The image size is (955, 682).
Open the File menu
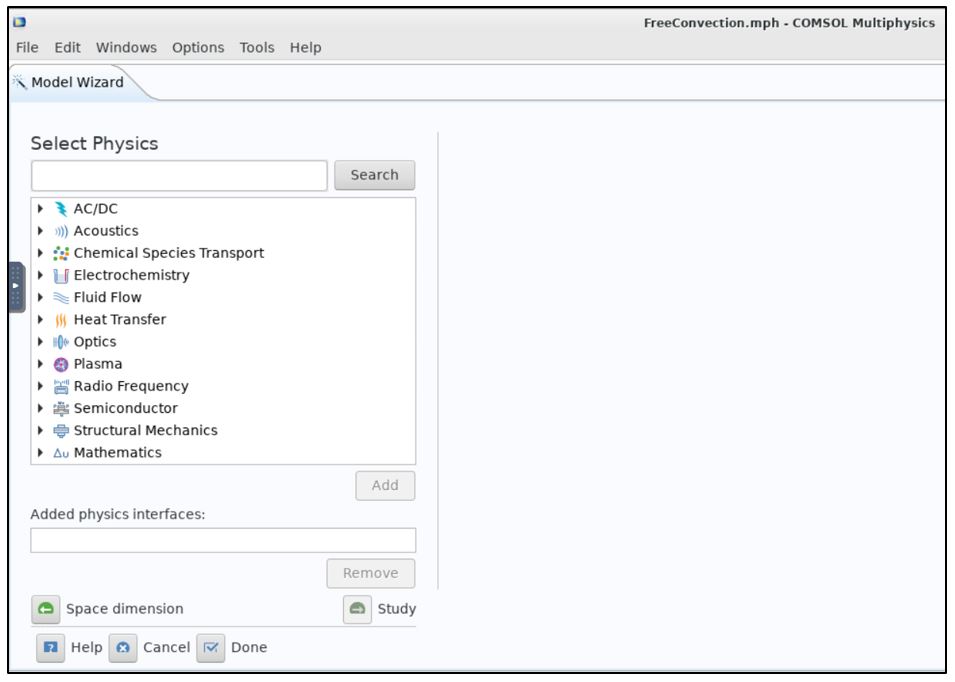click(27, 47)
